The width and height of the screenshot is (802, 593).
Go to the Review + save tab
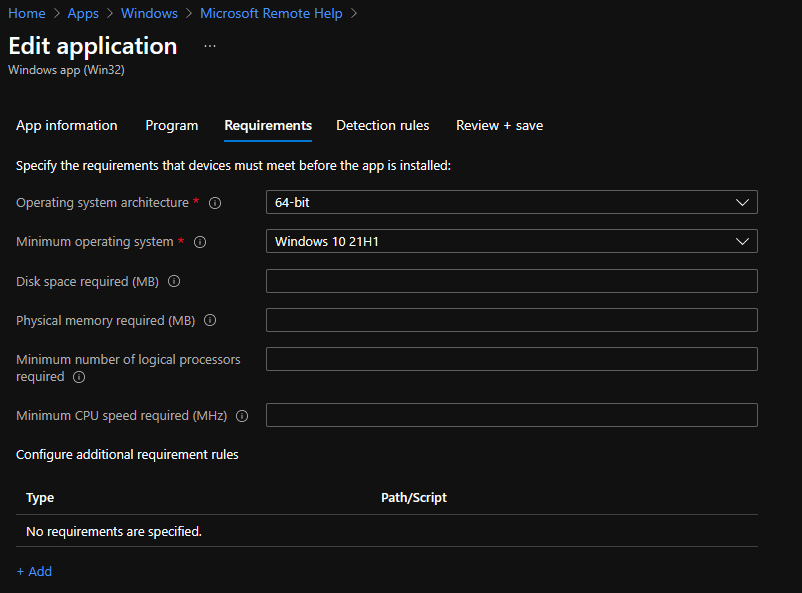point(499,125)
